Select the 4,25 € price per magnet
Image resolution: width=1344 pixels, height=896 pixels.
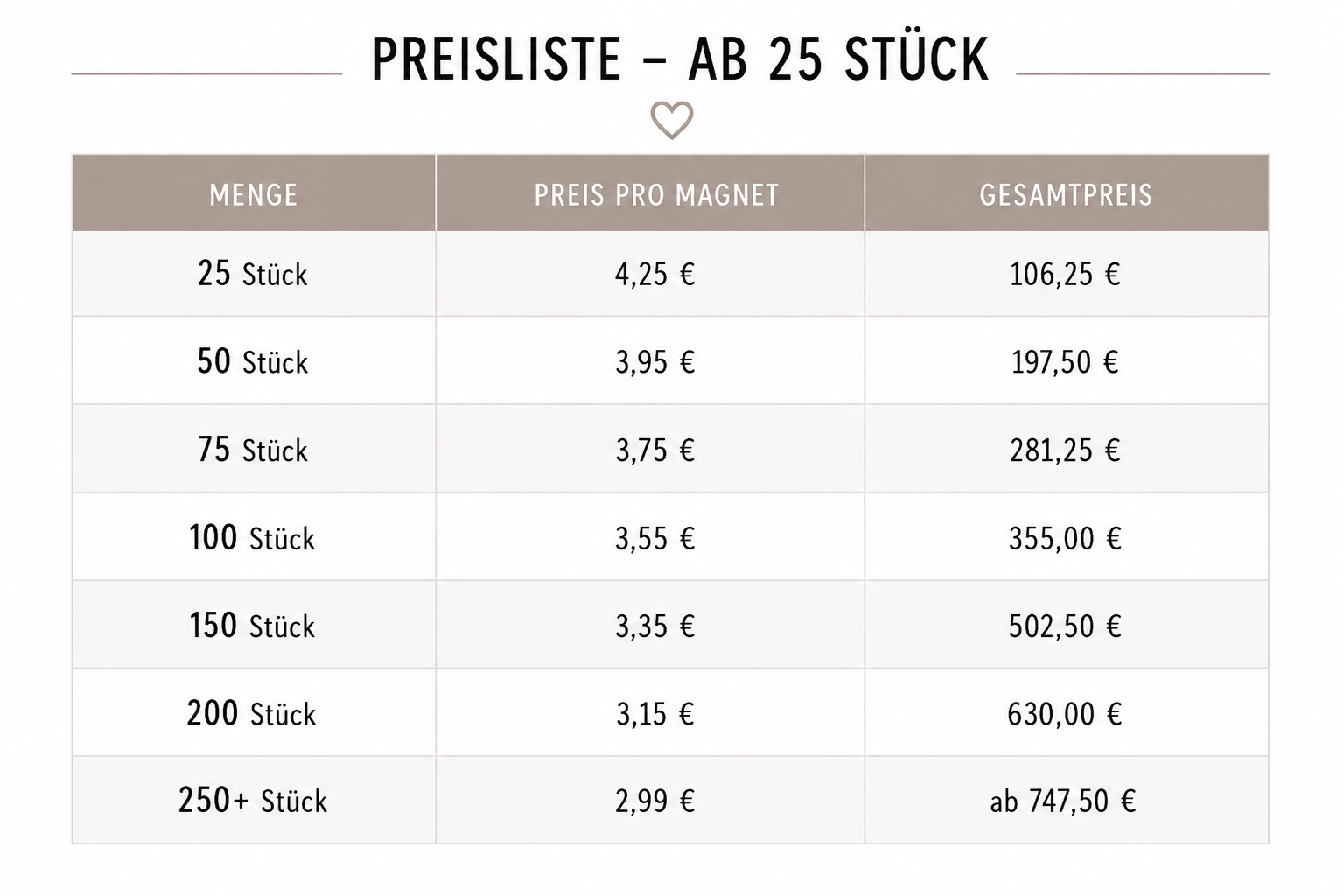pos(654,275)
